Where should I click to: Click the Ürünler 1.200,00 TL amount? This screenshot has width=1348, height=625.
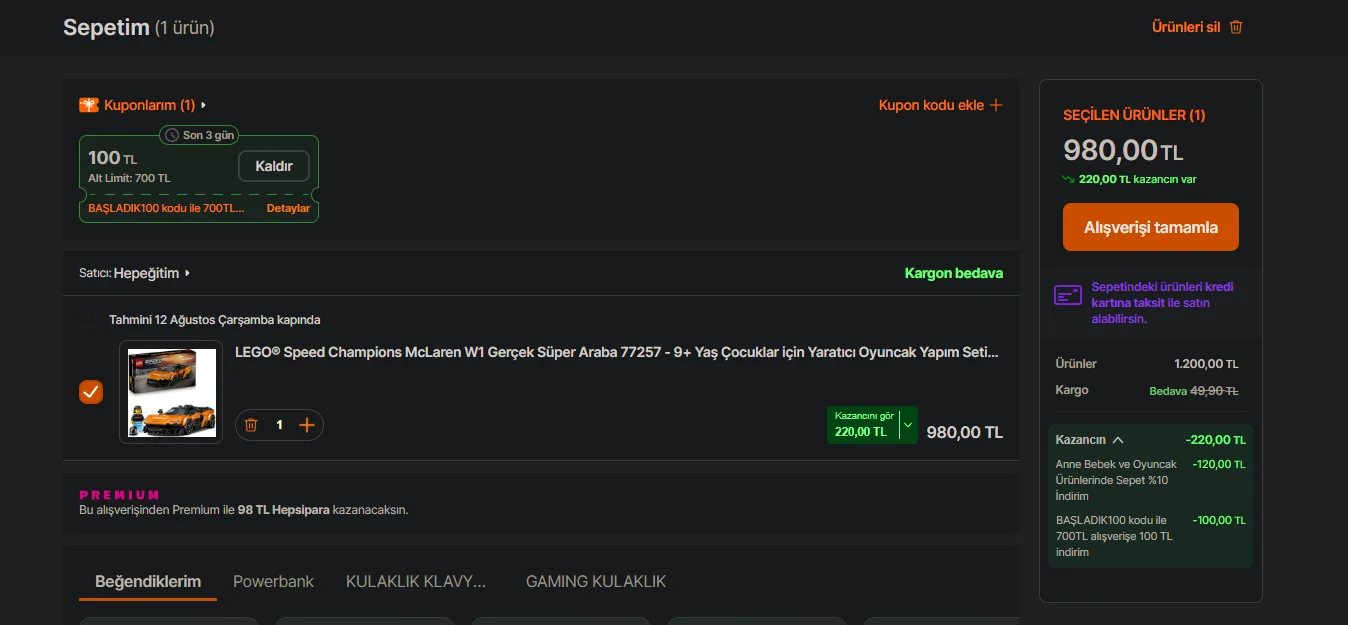click(x=1206, y=364)
